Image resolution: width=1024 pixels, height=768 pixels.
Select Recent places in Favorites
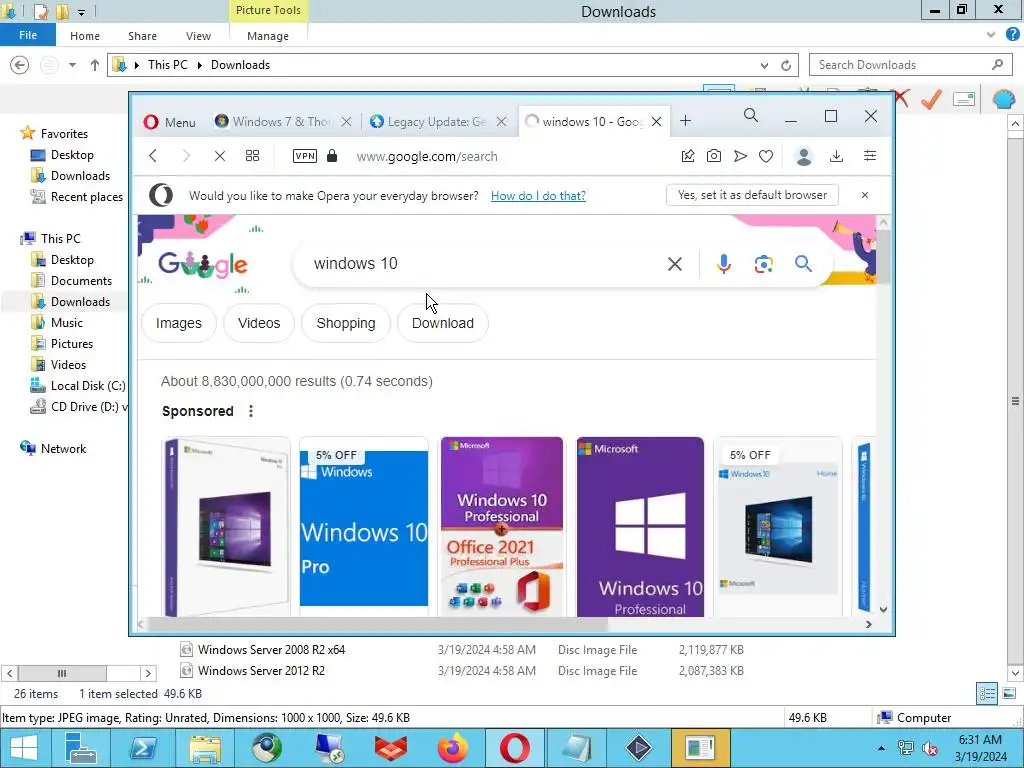77,197
